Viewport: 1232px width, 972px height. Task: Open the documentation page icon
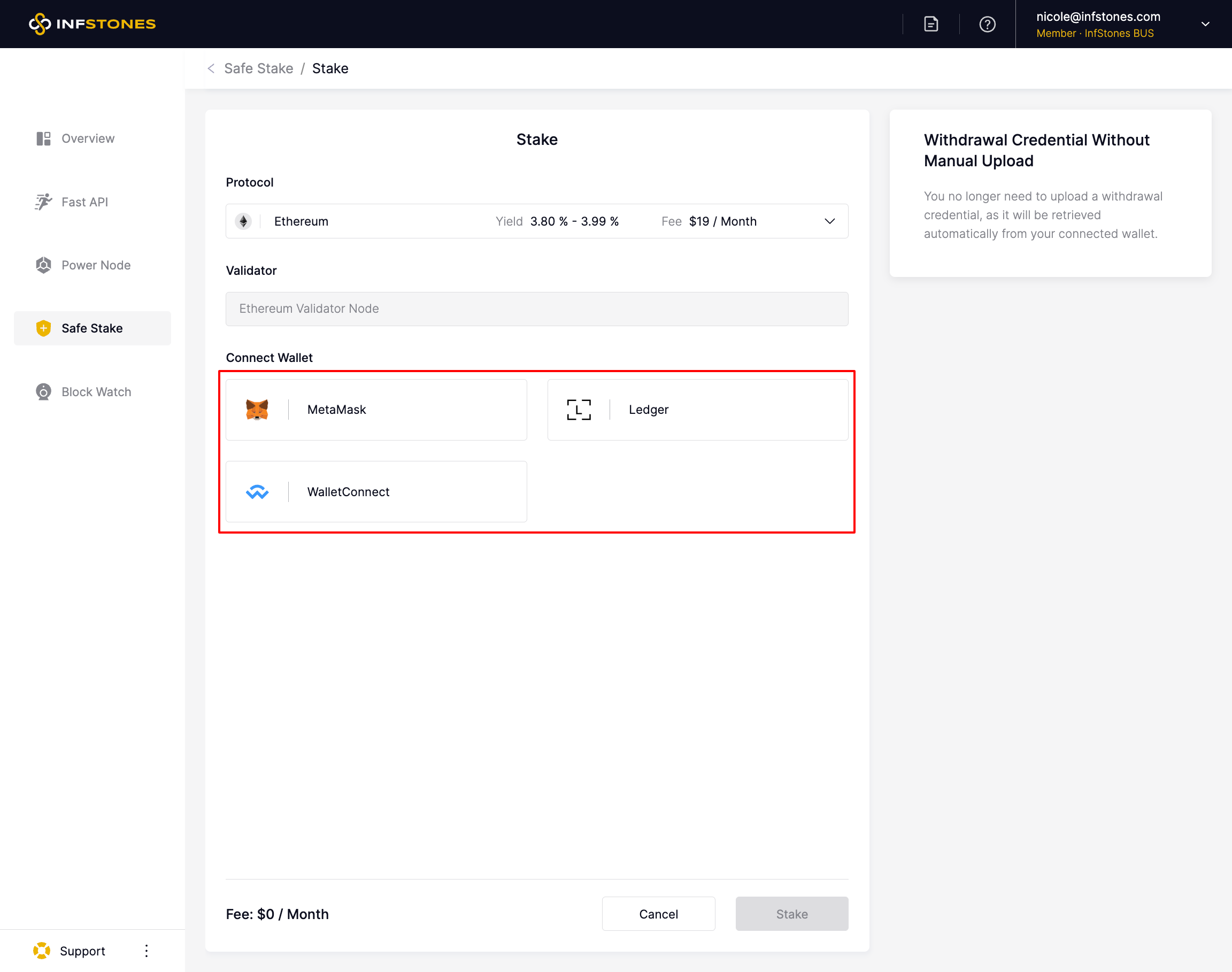pyautogui.click(x=930, y=24)
